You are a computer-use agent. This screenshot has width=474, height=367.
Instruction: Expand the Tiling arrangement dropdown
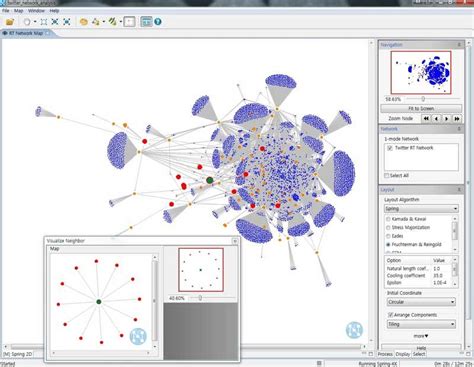[x=421, y=324]
